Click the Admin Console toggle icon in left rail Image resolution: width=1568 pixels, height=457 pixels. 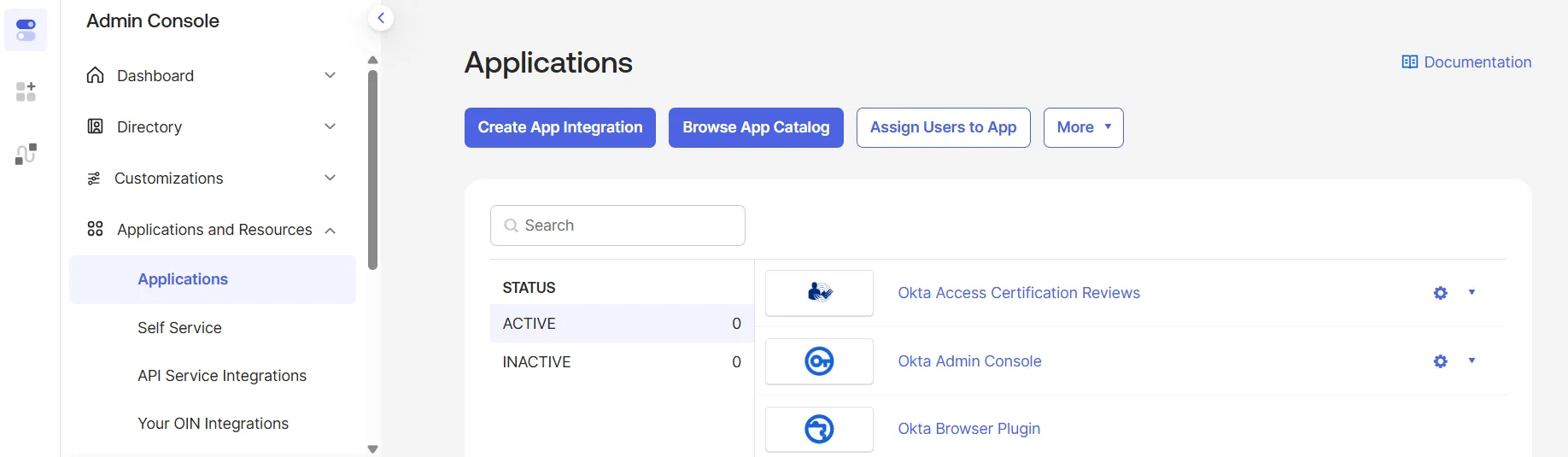tap(26, 30)
